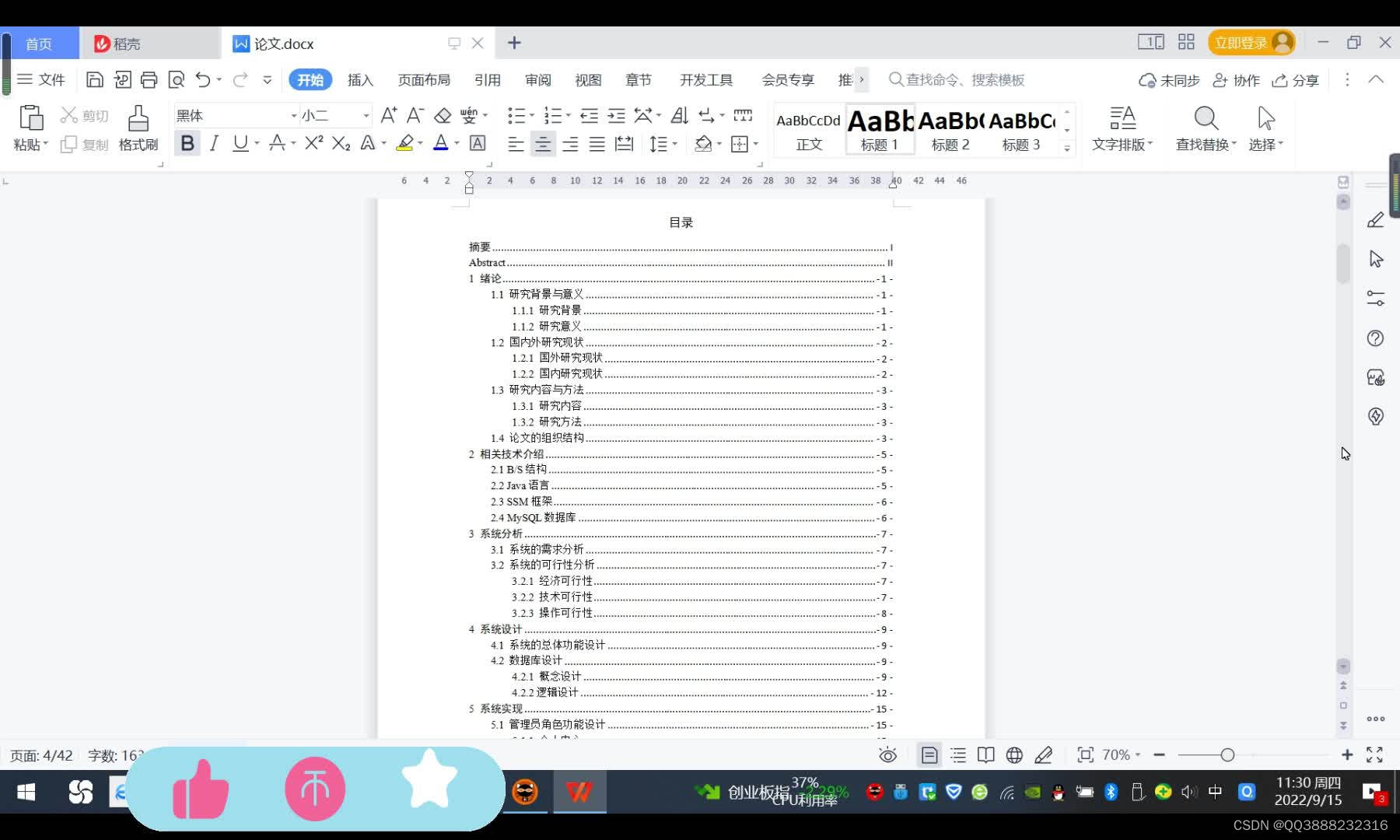Undo the last action
The width and height of the screenshot is (1400, 840).
pos(203,79)
